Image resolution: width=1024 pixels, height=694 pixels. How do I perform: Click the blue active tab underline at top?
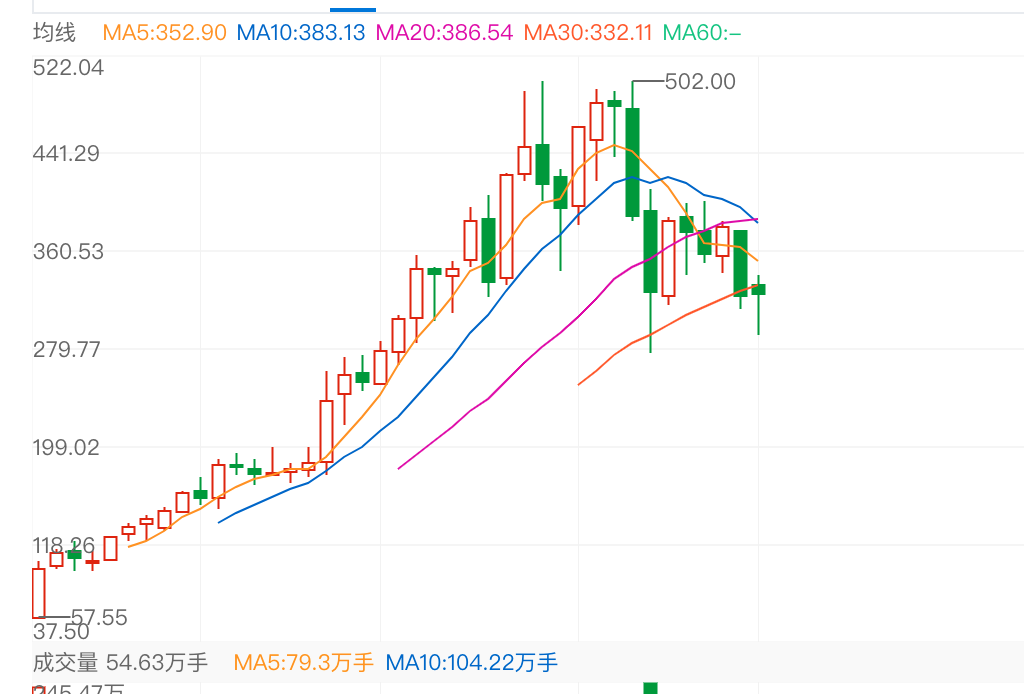353,8
